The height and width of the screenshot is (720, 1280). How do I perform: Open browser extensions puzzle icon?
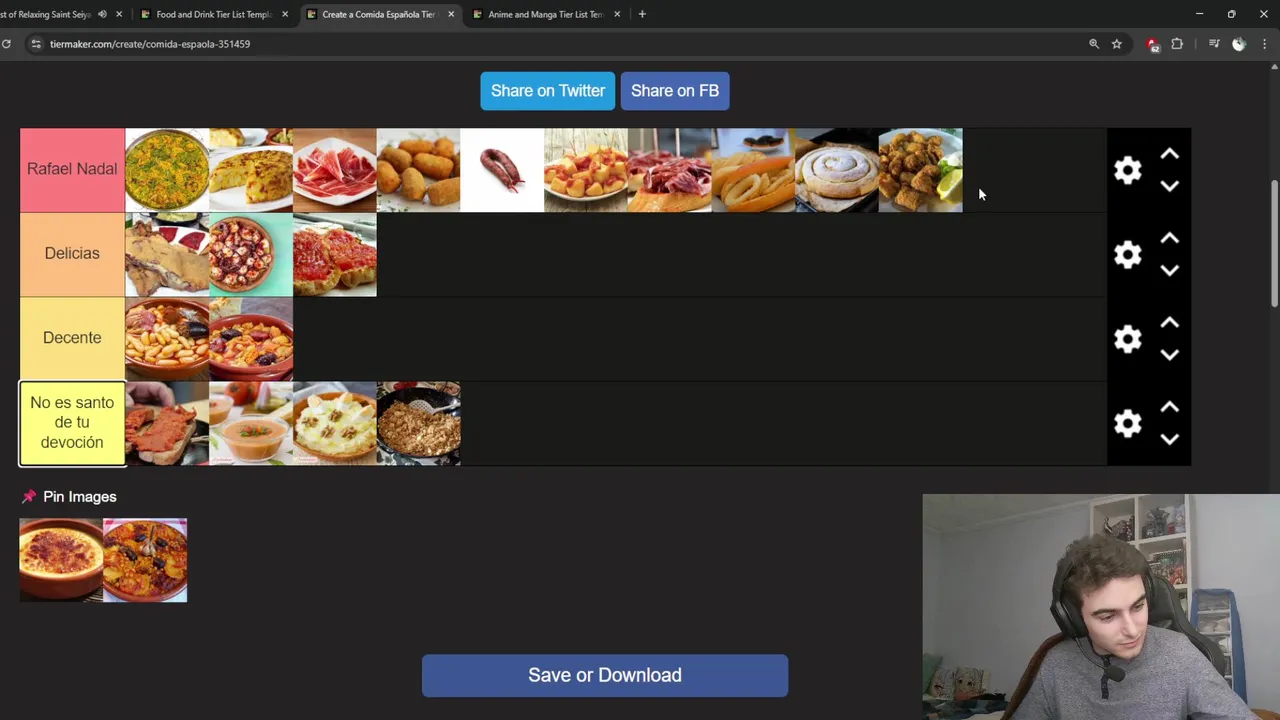pos(1177,44)
